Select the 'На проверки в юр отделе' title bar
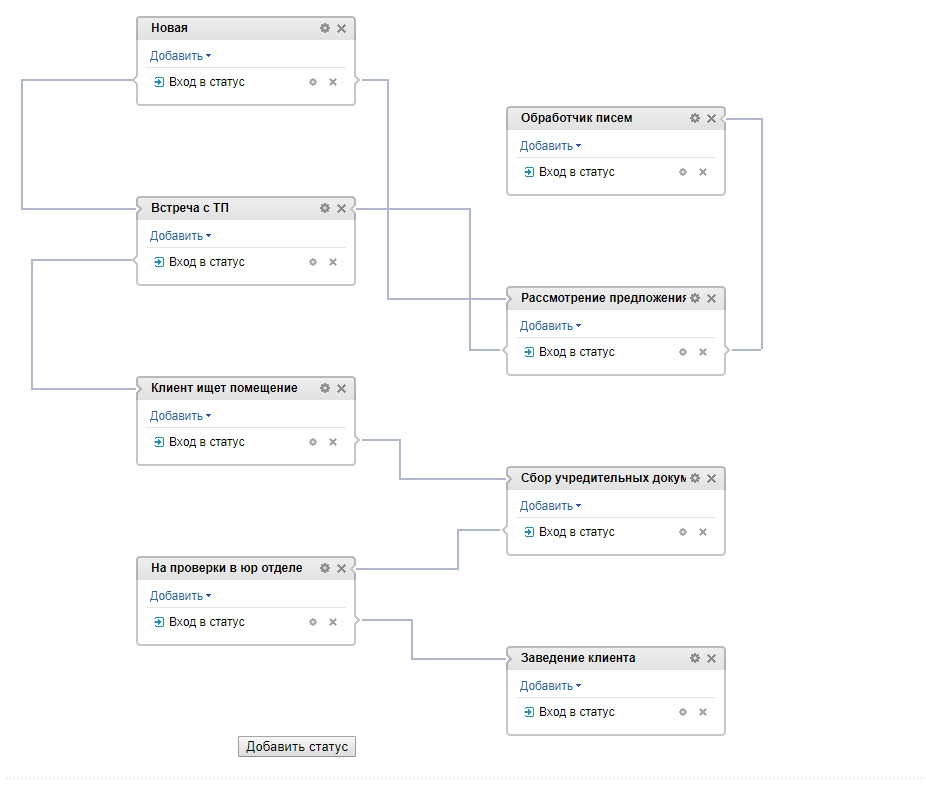The image size is (926, 786). [226, 568]
